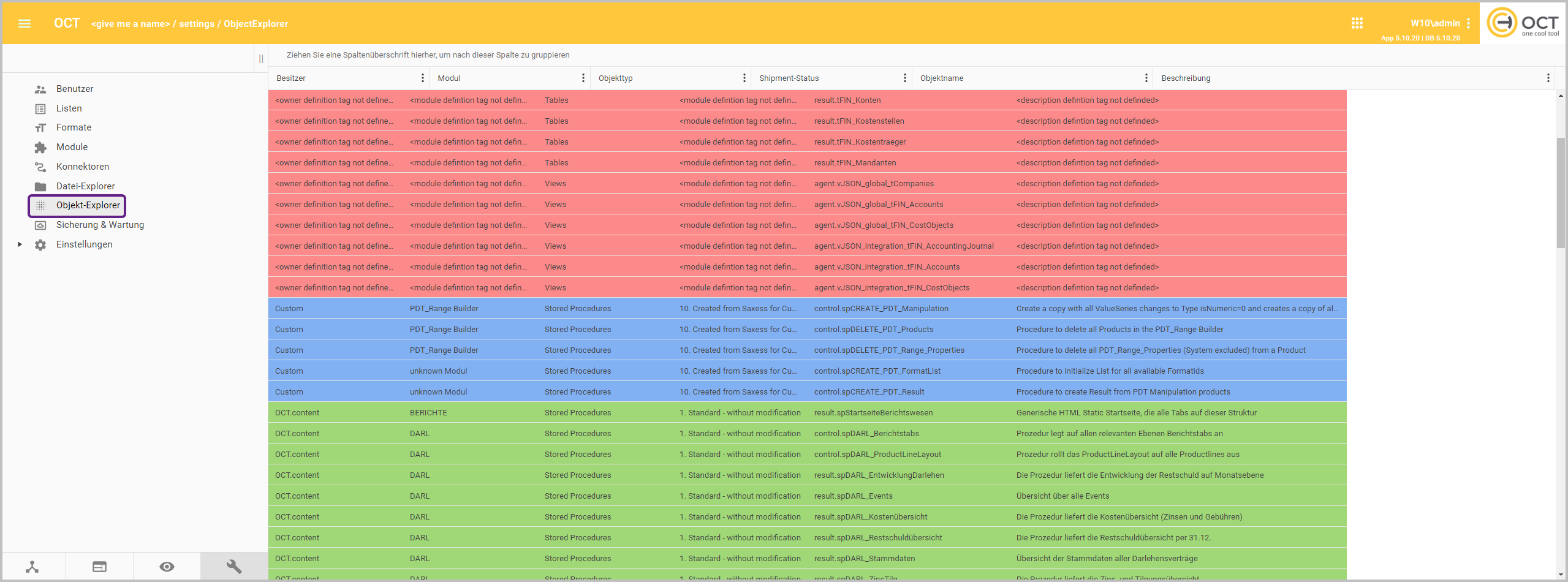Image resolution: width=1568 pixels, height=582 pixels.
Task: Click the wrench settings tab icon
Action: (x=233, y=567)
